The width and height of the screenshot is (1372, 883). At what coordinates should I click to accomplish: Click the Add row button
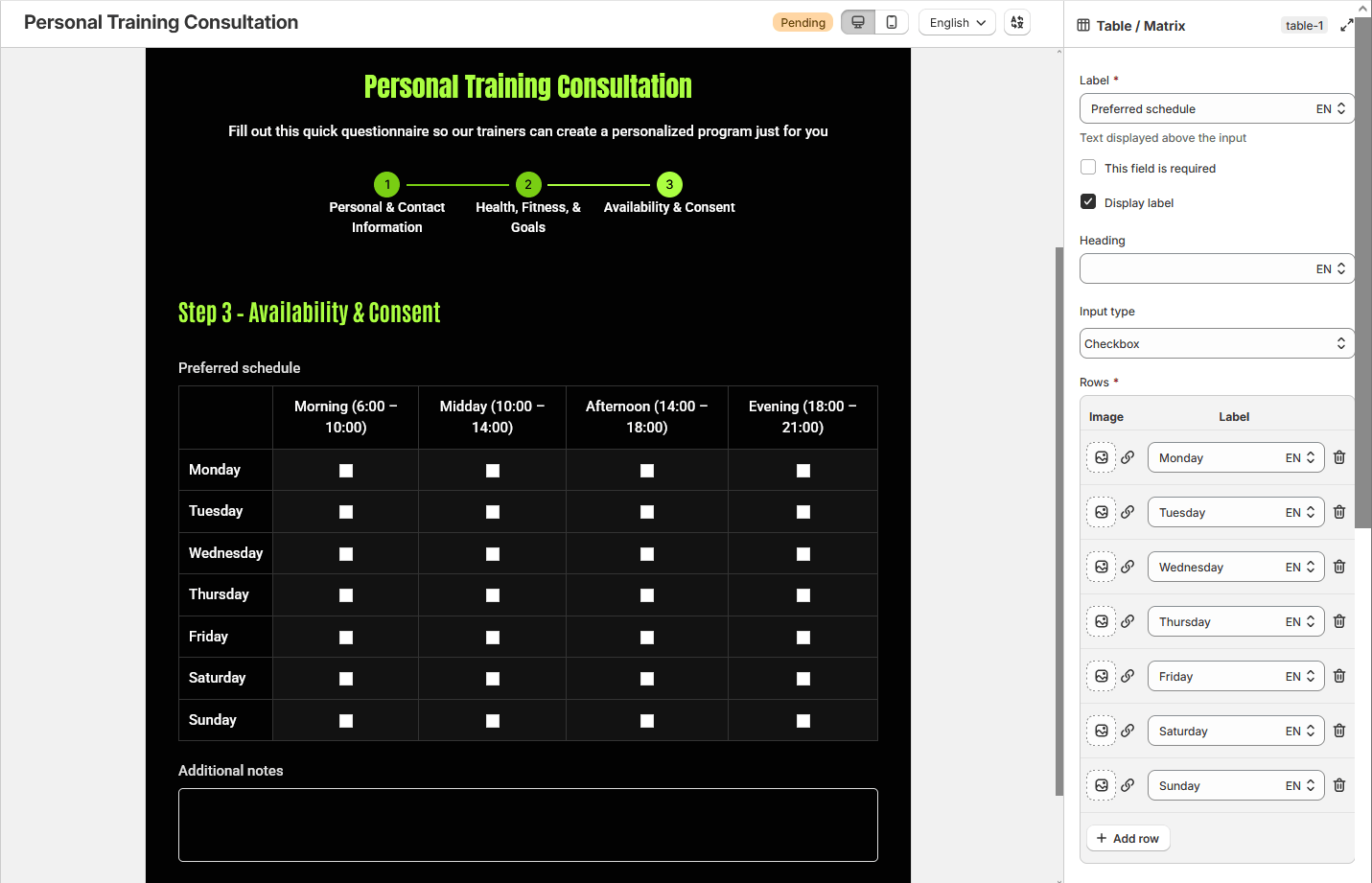pos(1128,838)
